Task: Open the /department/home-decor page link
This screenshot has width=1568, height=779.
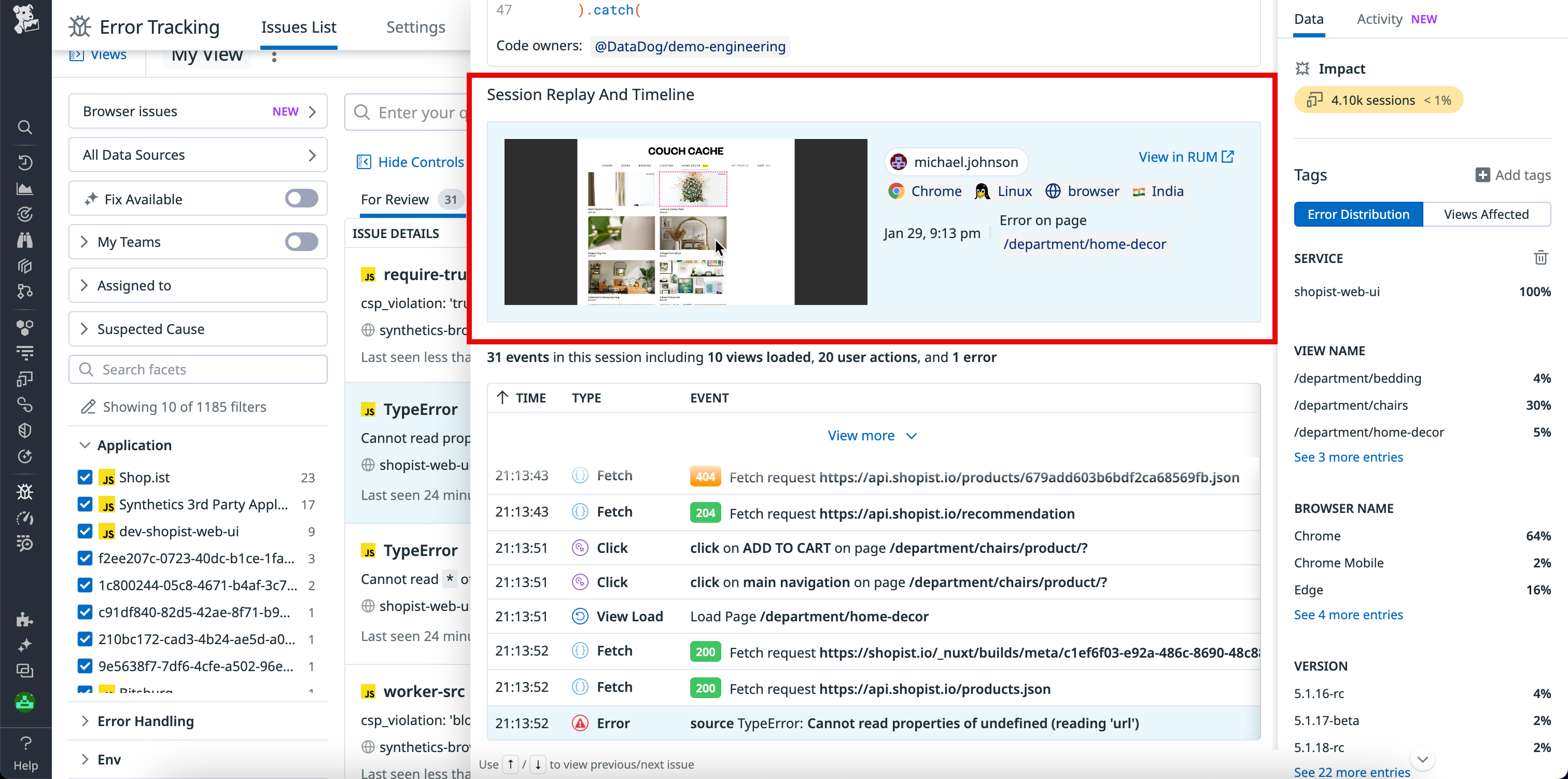Action: (x=1084, y=244)
